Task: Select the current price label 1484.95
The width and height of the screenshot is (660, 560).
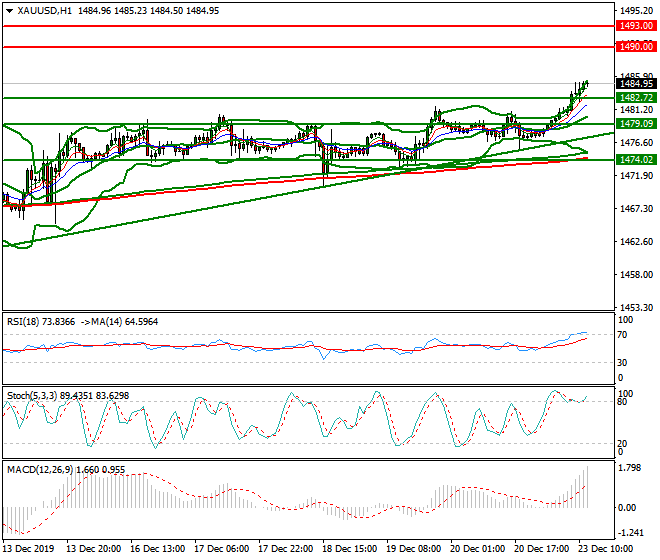Action: point(636,83)
